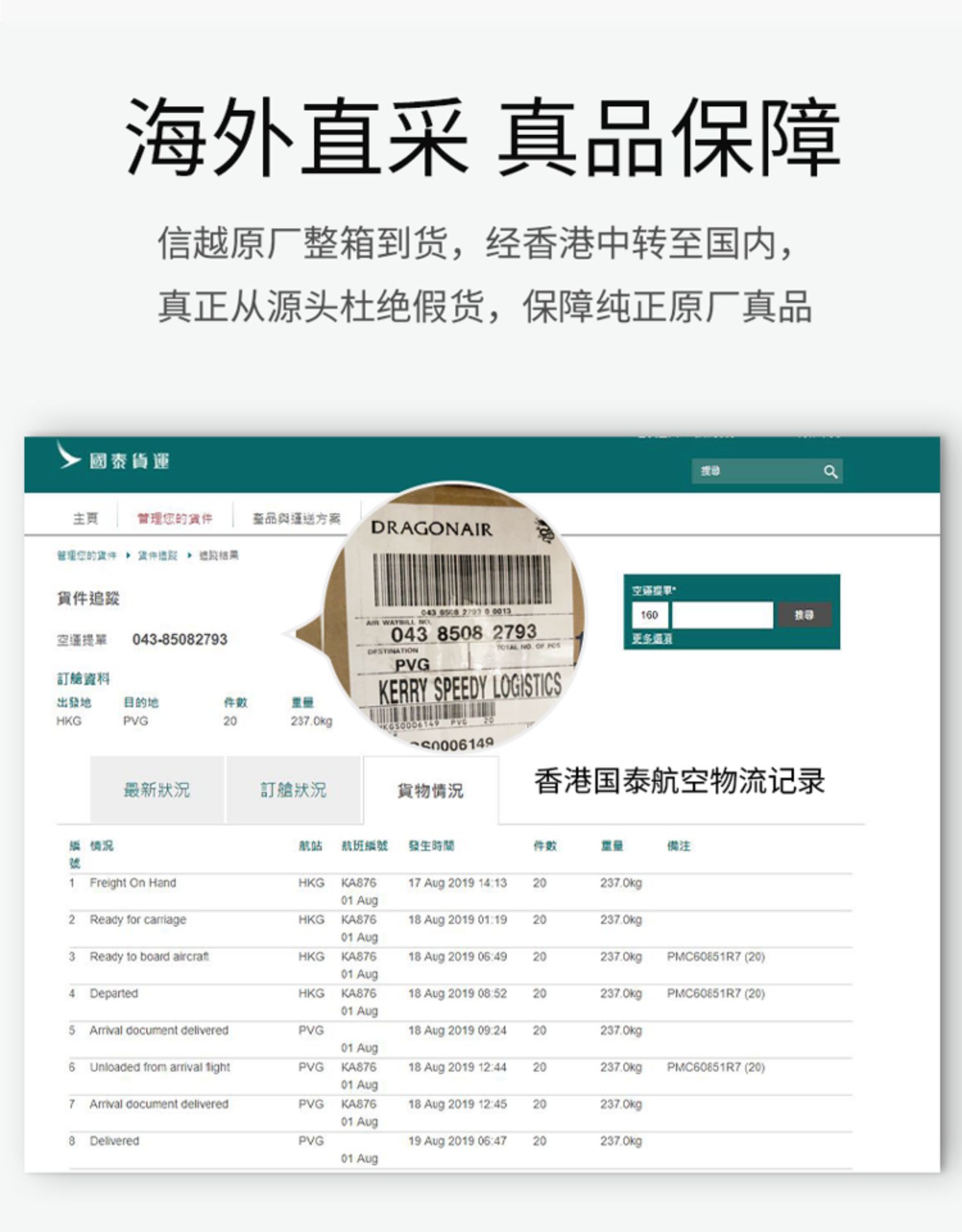Click the empty air waybill number field
962x1232 pixels.
722,615
